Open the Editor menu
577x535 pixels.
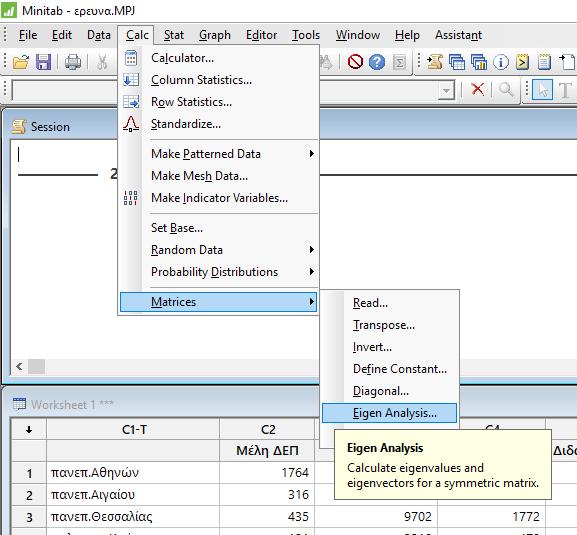click(261, 35)
